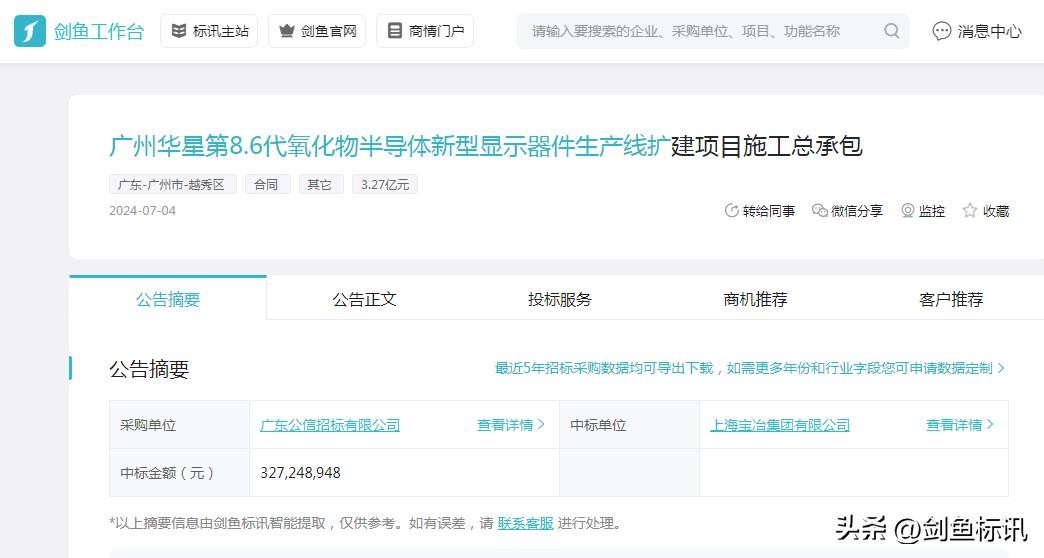
Task: Click the 公告摘要 section heading
Action: tap(149, 369)
